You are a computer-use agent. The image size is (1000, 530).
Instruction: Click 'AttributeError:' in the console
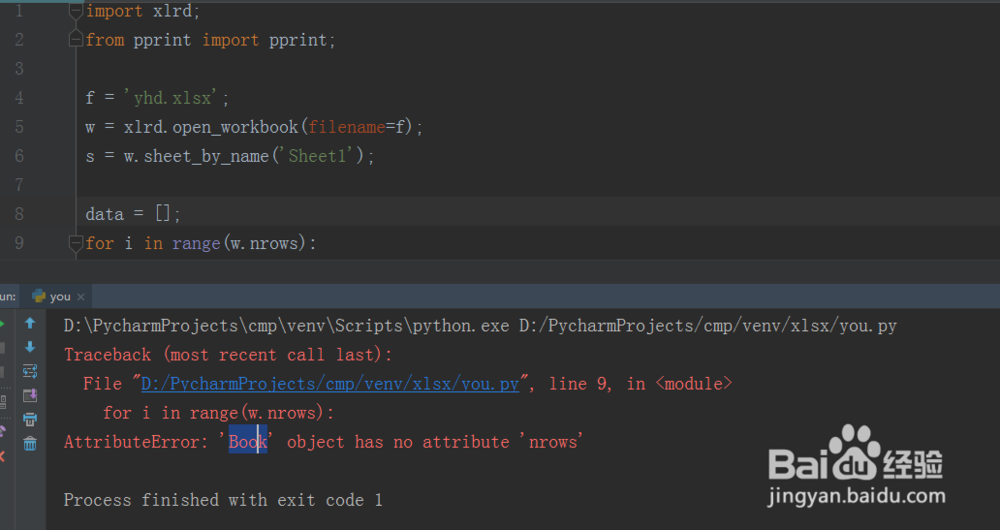[136, 442]
